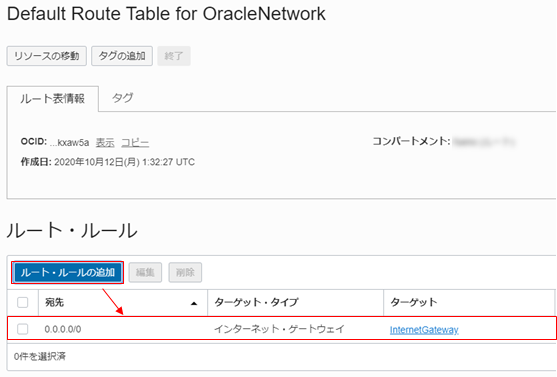Sort by 宛先 column arrow
557x377 pixels.
(194, 303)
